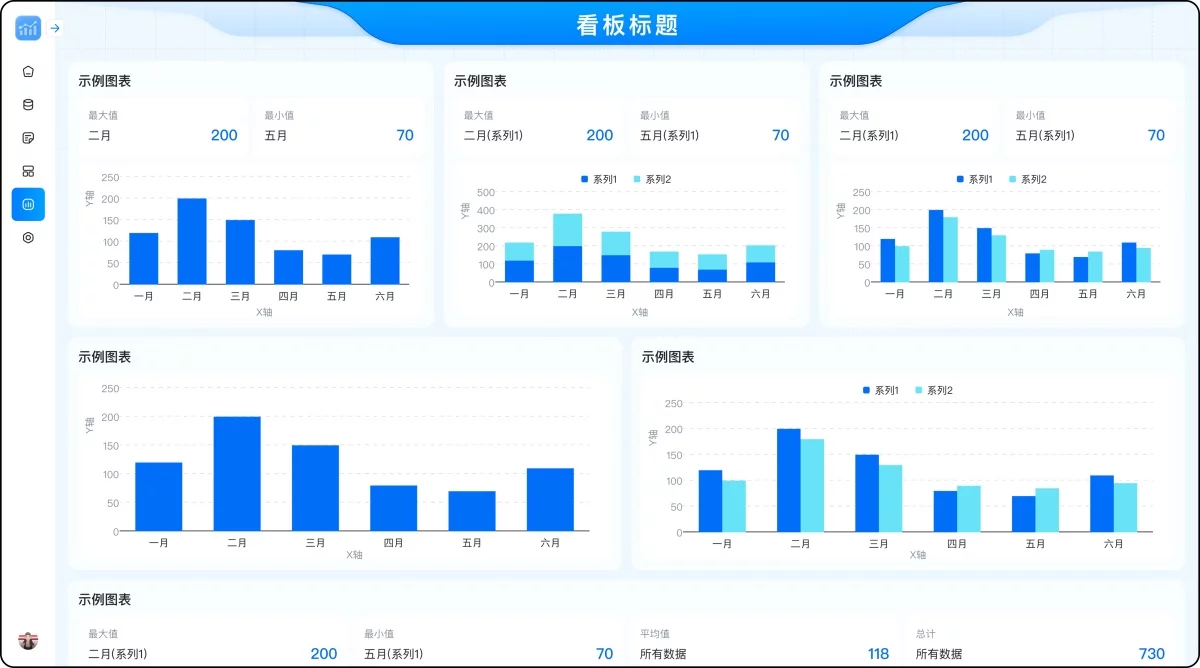Click the 五月 bar in the first chart
Image resolution: width=1200 pixels, height=668 pixels.
click(x=336, y=269)
